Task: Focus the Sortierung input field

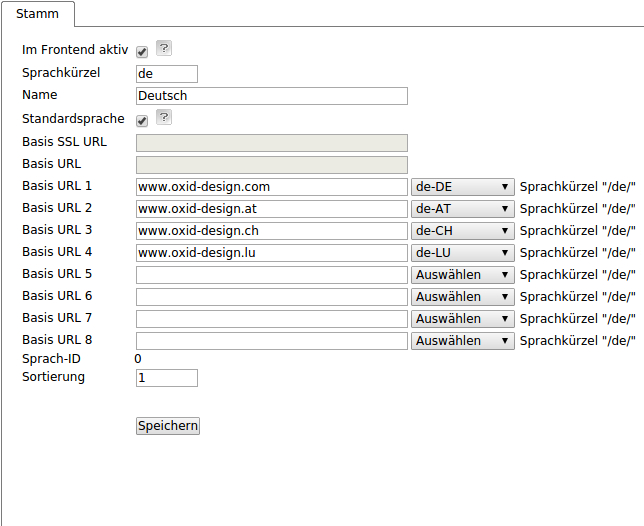Action: (x=167, y=378)
